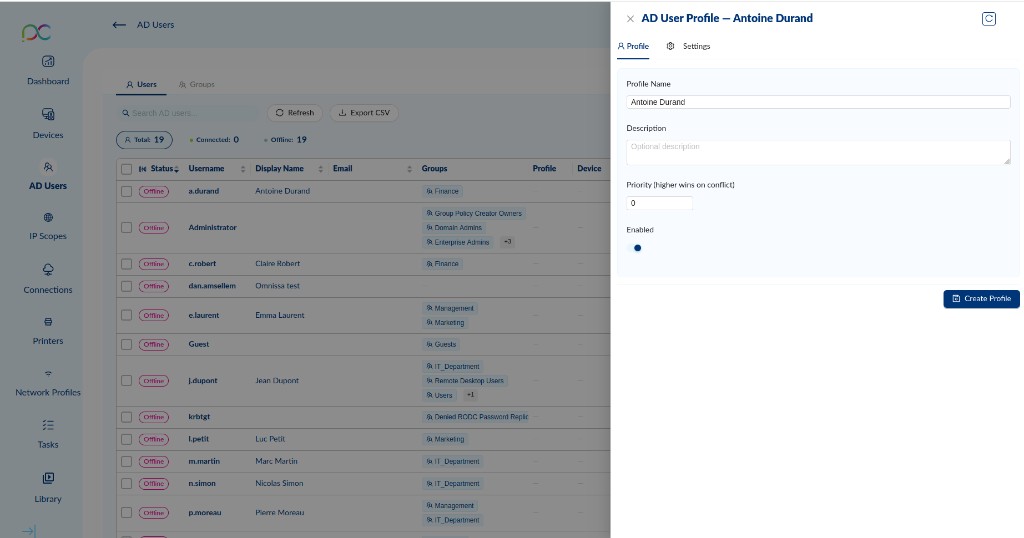Click the Search AD users field

point(188,113)
